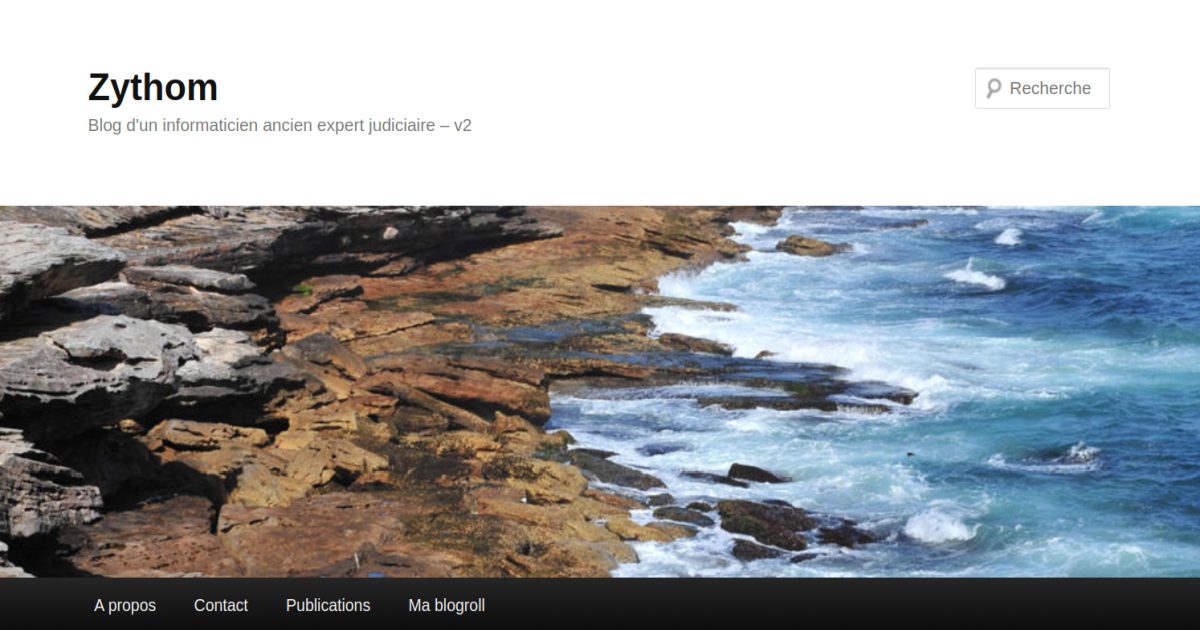Image resolution: width=1200 pixels, height=630 pixels.
Task: Open the Zythom site title link
Action: pyautogui.click(x=153, y=88)
